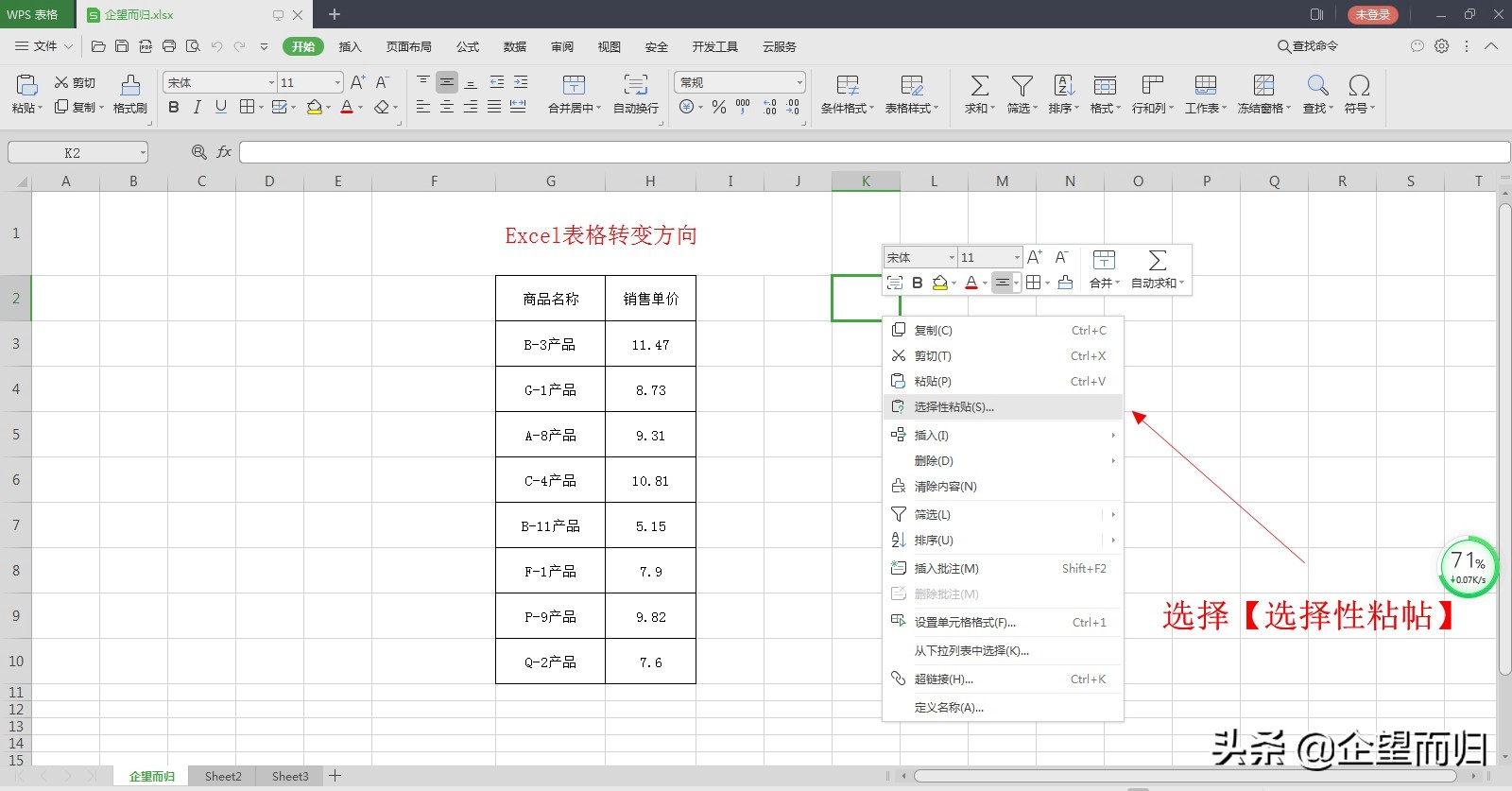Increase font size in ribbon
The height and width of the screenshot is (791, 1512).
pyautogui.click(x=357, y=82)
